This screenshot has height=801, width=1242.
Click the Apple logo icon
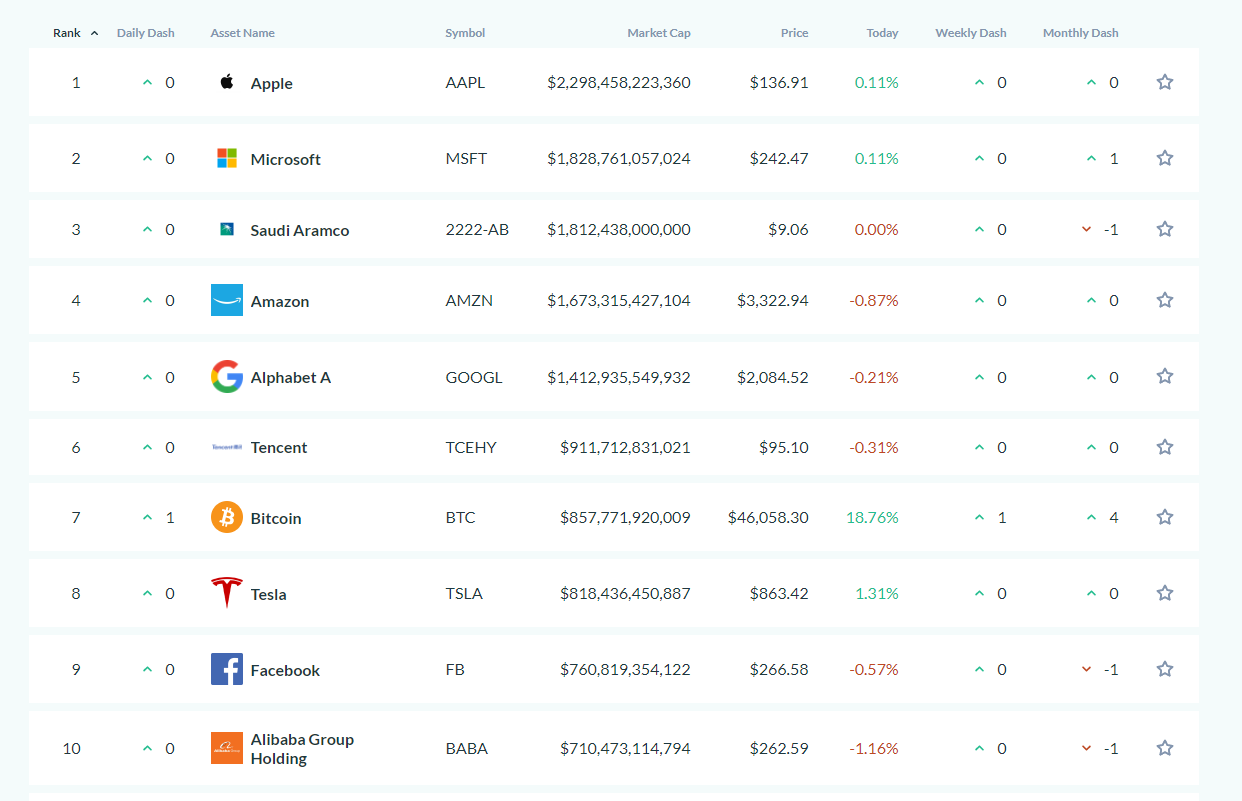tap(227, 82)
